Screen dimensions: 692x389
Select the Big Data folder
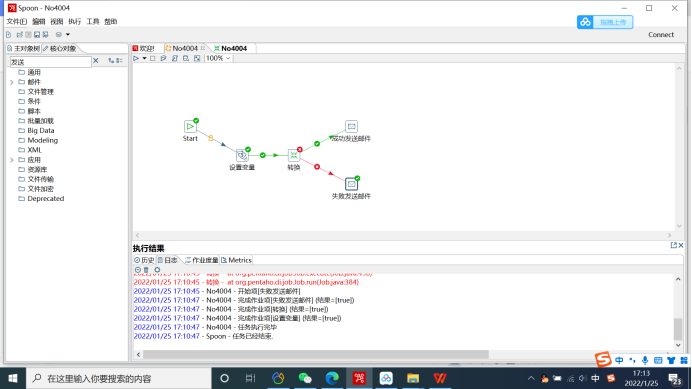pyautogui.click(x=36, y=131)
